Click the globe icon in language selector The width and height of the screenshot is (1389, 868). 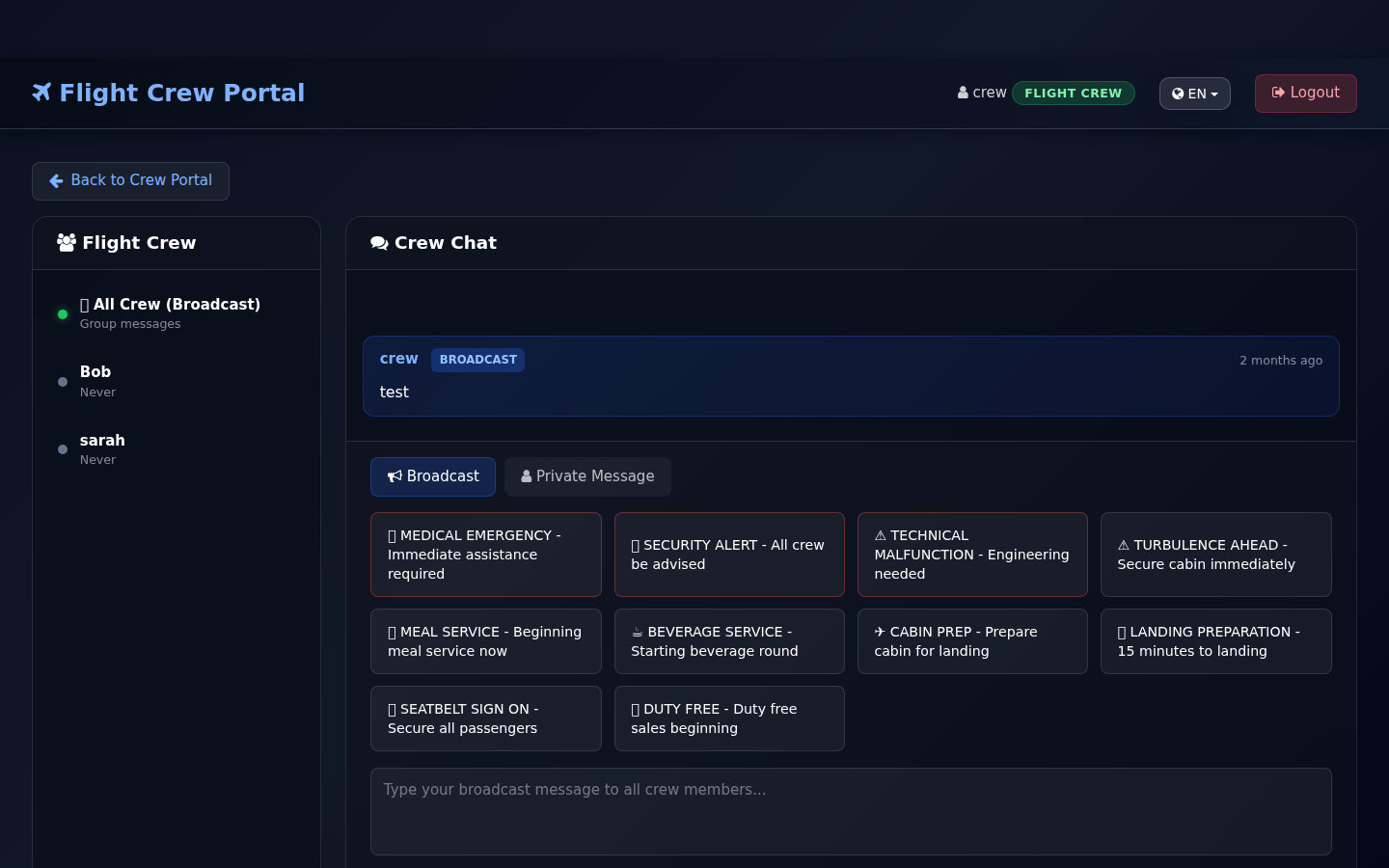(1178, 94)
